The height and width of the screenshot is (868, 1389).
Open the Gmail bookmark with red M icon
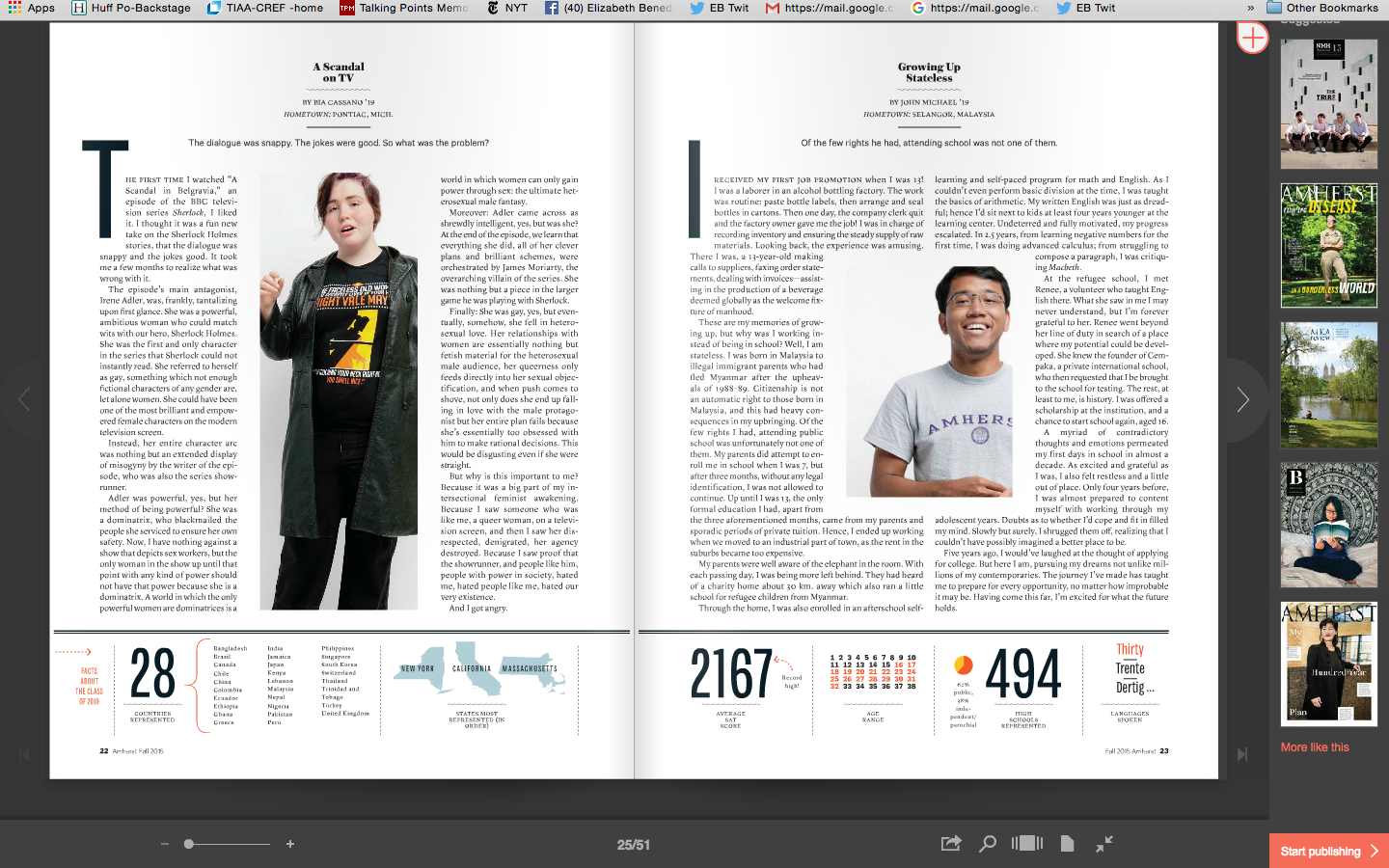pos(830,8)
